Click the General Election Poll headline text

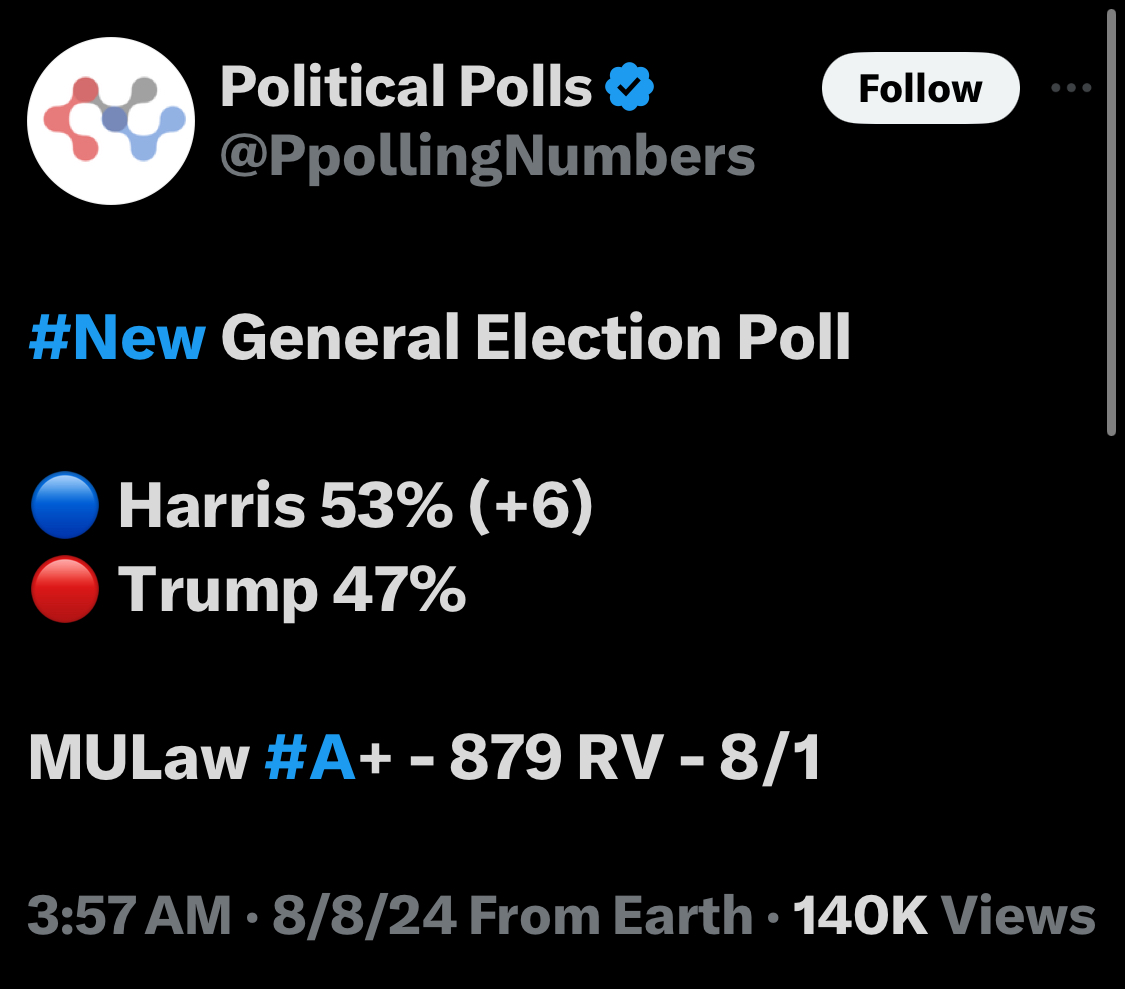[536, 337]
